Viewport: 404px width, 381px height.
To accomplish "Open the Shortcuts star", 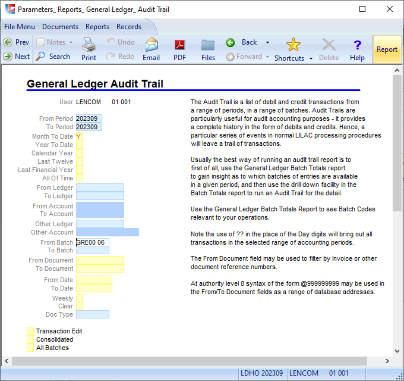I will pos(290,49).
